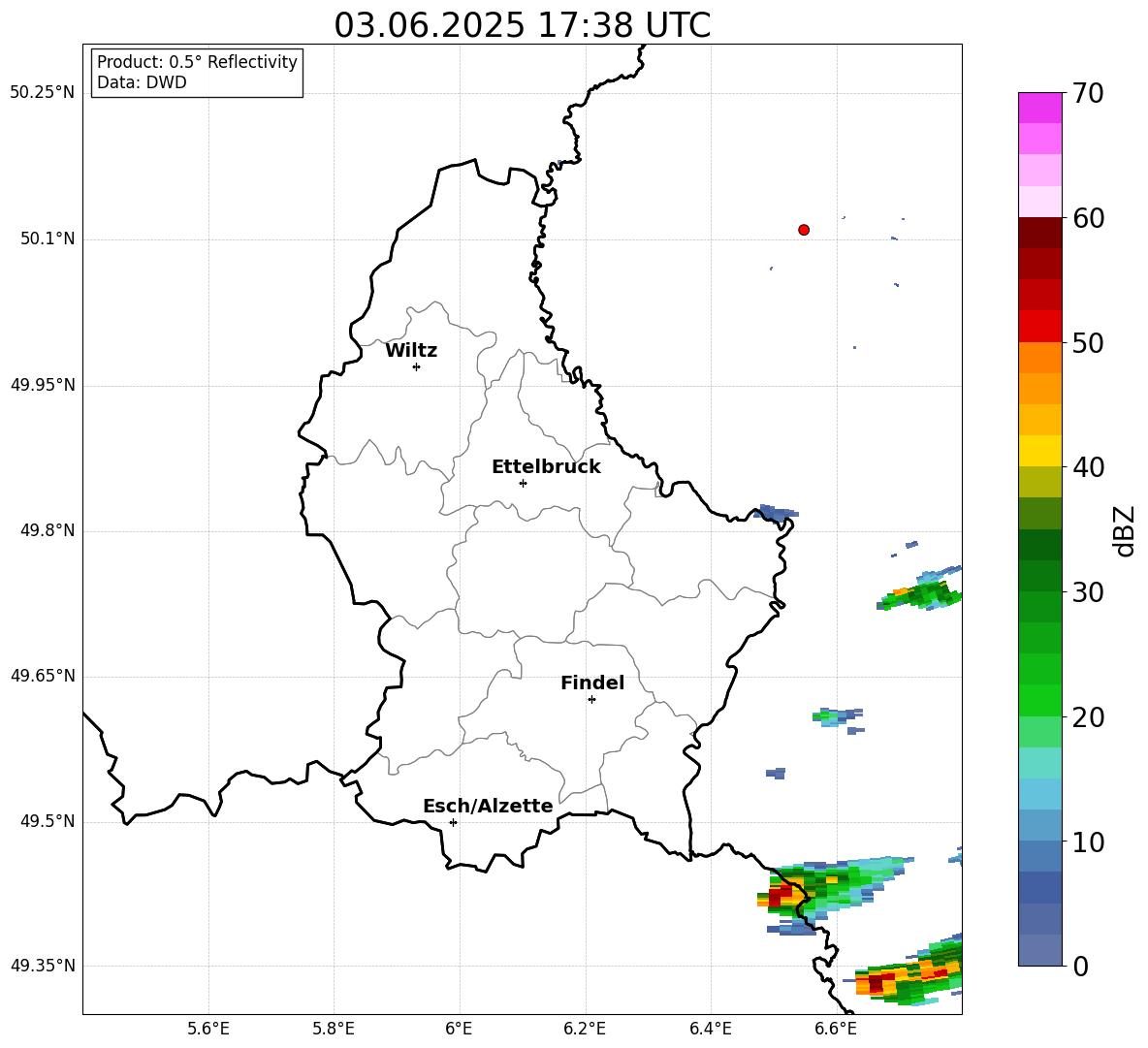The width and height of the screenshot is (1148, 1048).
Task: Click the title 03.06.2025 17:38 UTC
Action: coord(522,25)
